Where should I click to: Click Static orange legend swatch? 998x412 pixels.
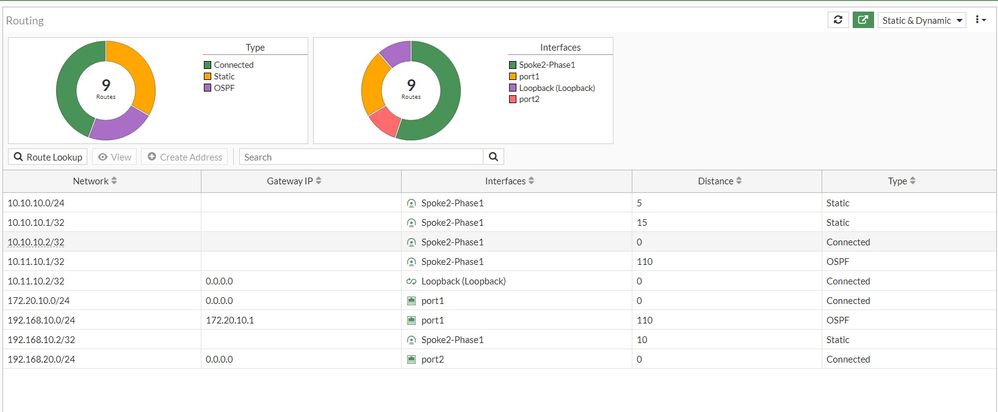click(x=207, y=76)
